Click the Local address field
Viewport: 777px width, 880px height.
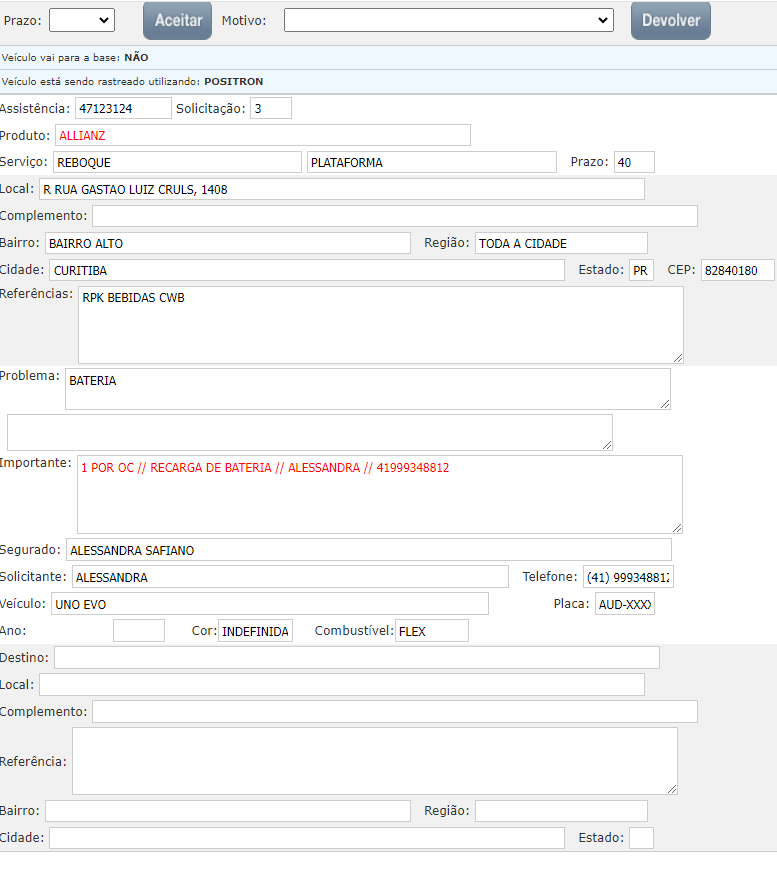341,189
